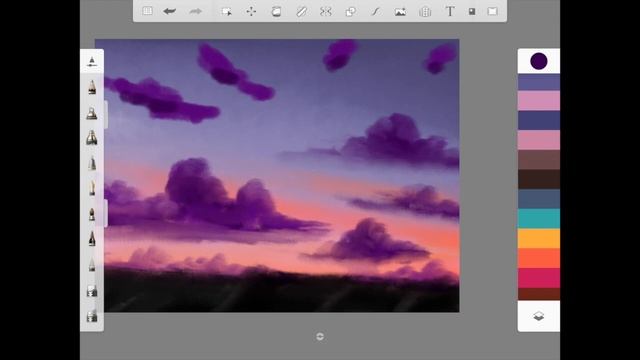
Task: Click the upper brush size slider handle
Action: coord(106,115)
